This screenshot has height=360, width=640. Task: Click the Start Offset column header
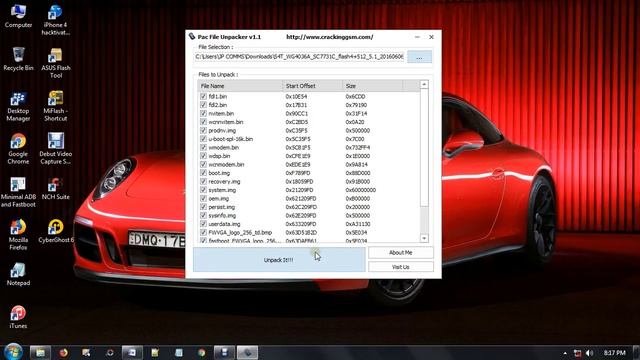[313, 86]
